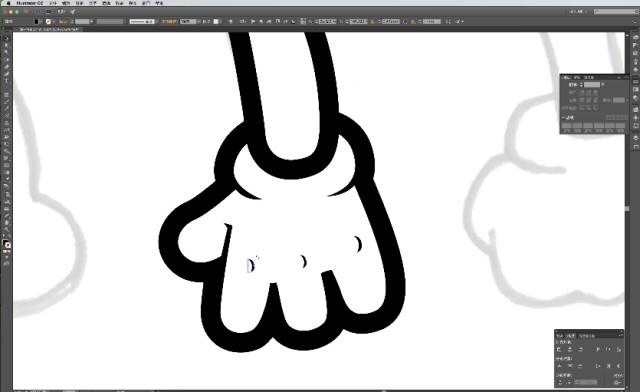This screenshot has width=640, height=392.
Task: Open the Color panel icon atop right dock
Action: (636, 37)
